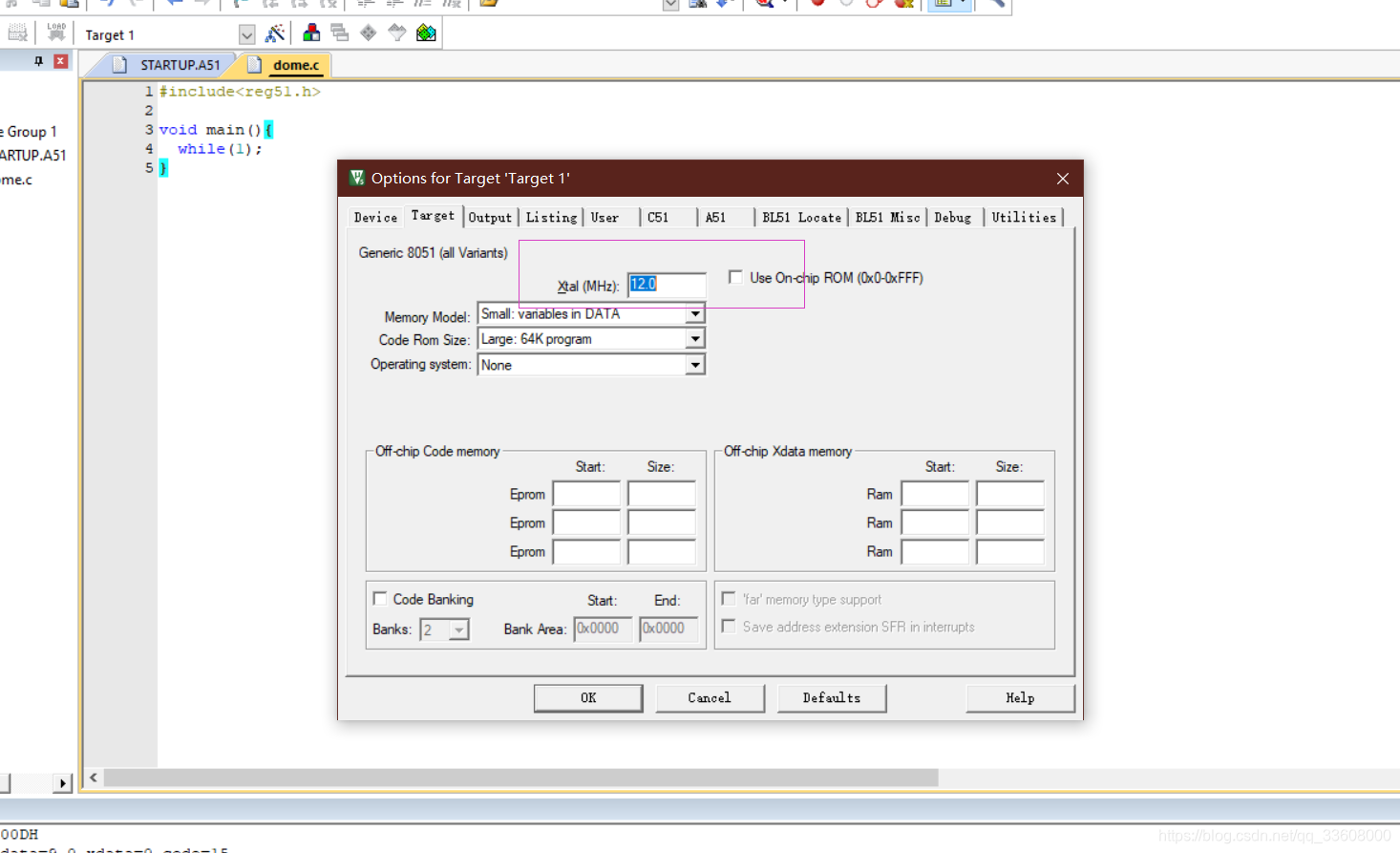Switch to the A51 tab
This screenshot has height=853, width=1400.
pyautogui.click(x=715, y=218)
